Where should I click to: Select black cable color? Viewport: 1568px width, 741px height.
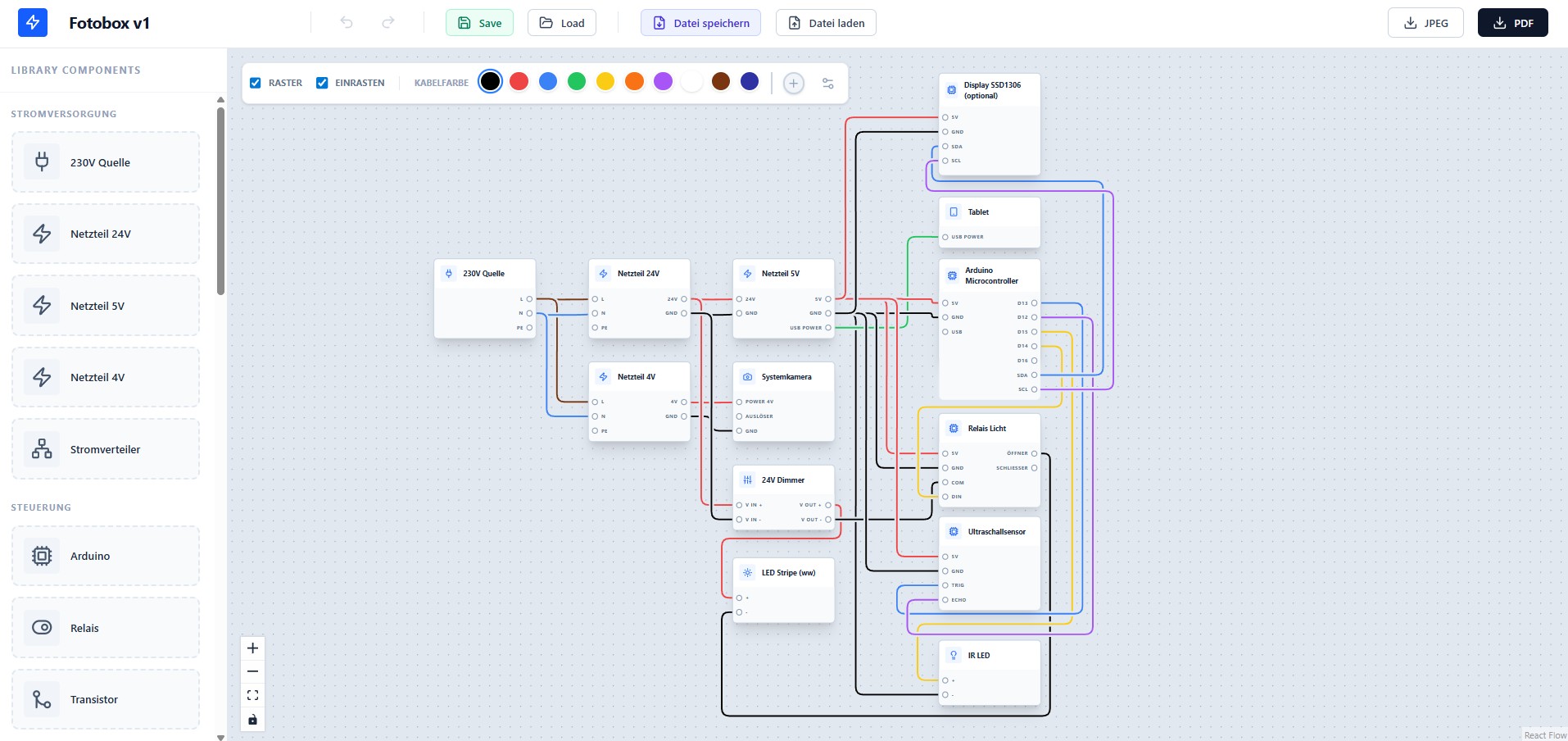point(490,81)
